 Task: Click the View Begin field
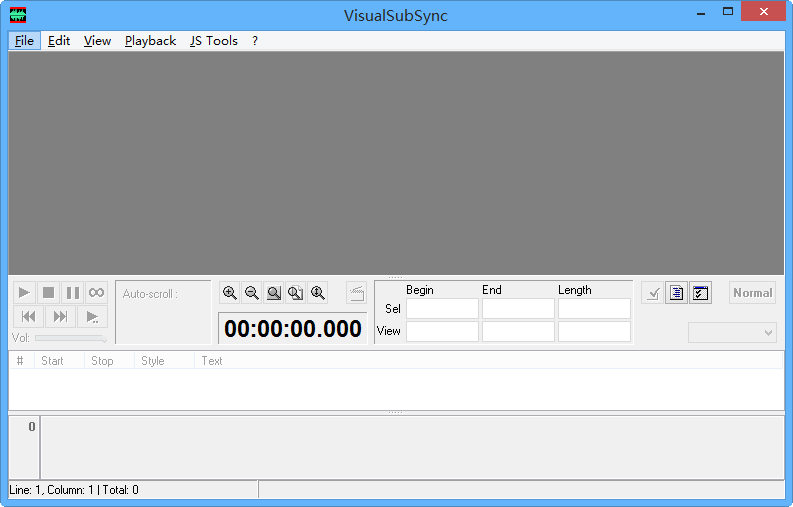pyautogui.click(x=443, y=331)
